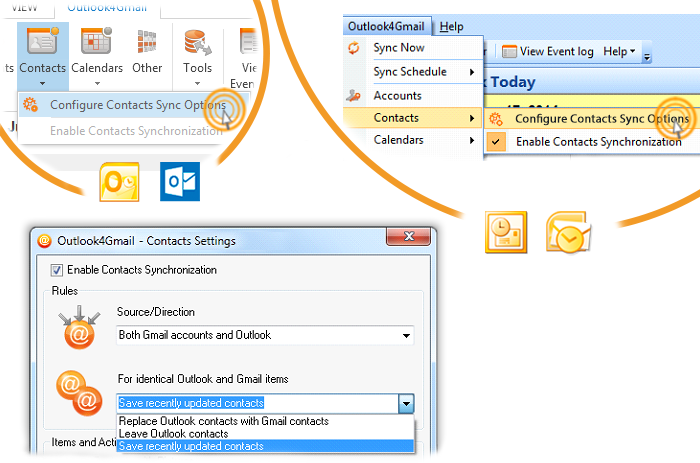Open the toolbar overflow options arrow
The image size is (700, 463).
[647, 57]
